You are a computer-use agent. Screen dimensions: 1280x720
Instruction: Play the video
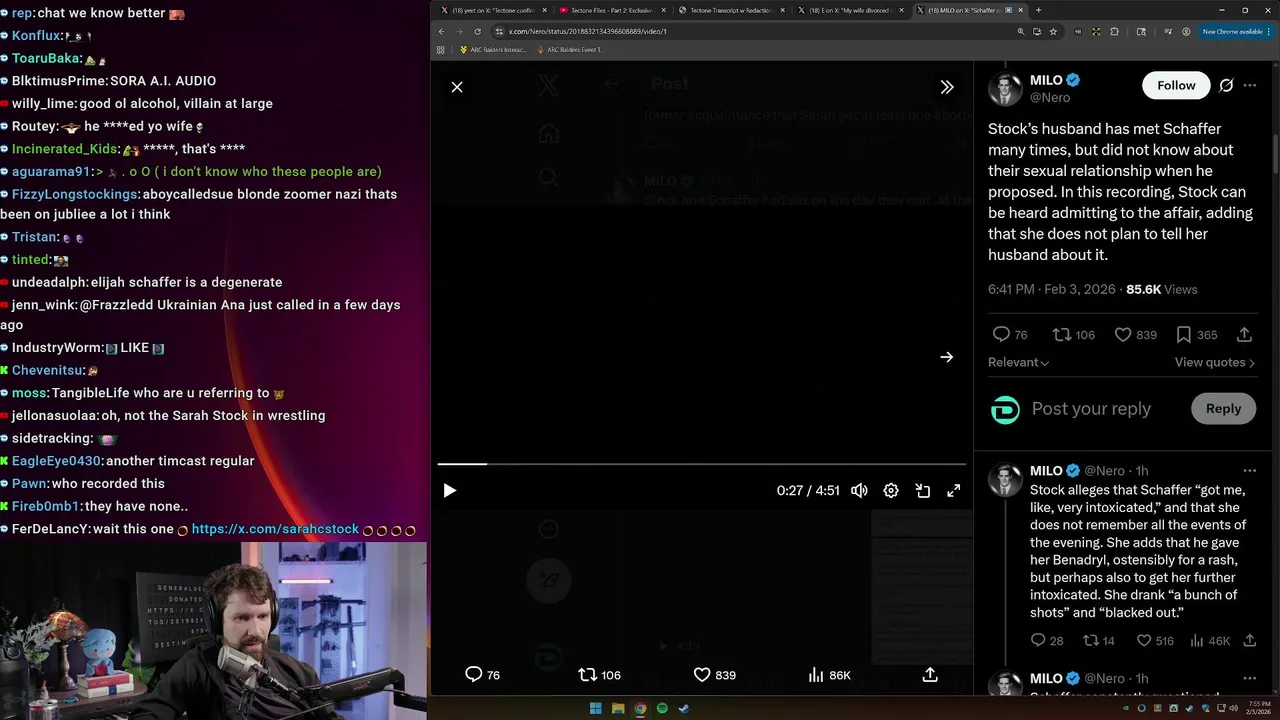(450, 491)
